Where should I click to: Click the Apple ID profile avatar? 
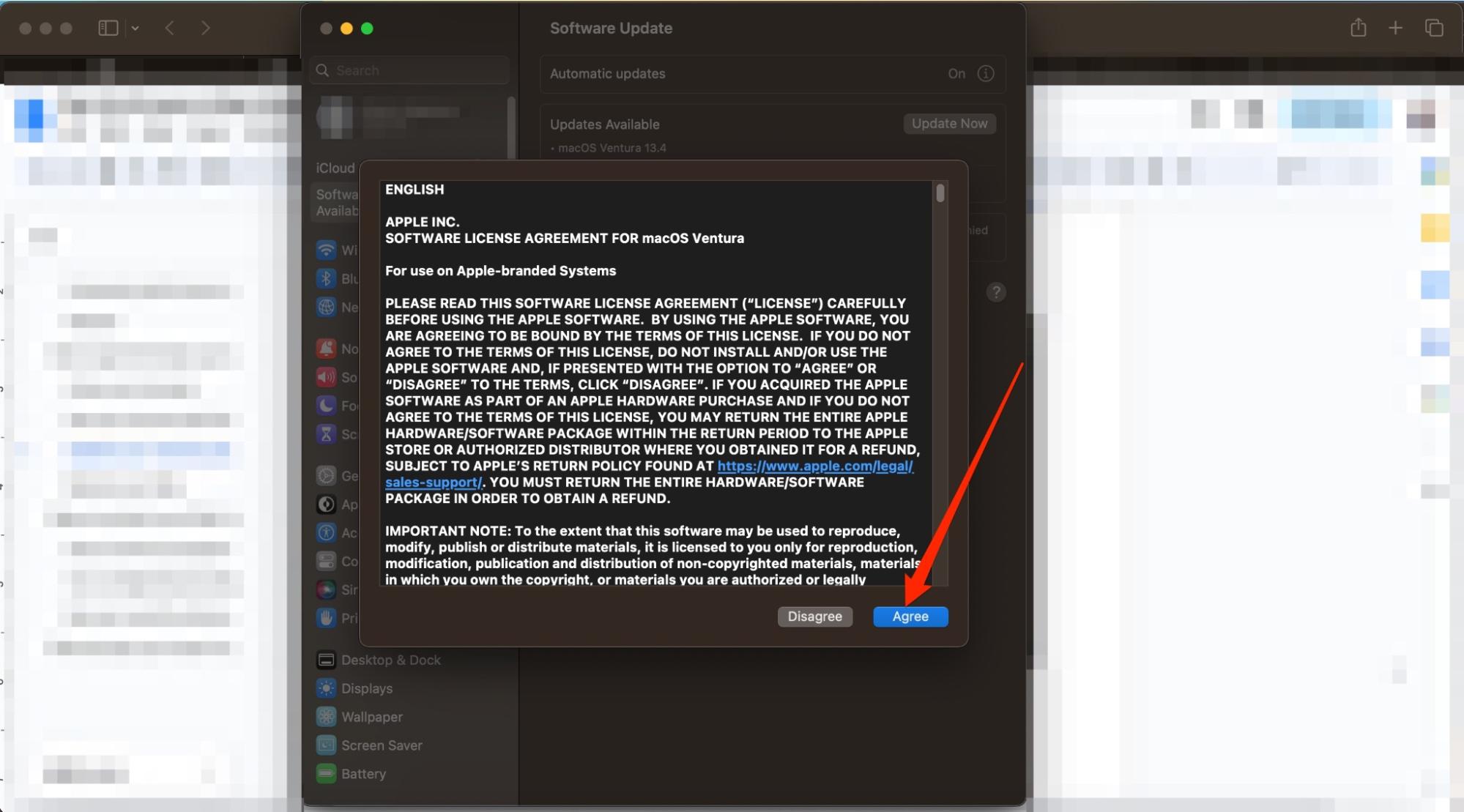click(335, 117)
